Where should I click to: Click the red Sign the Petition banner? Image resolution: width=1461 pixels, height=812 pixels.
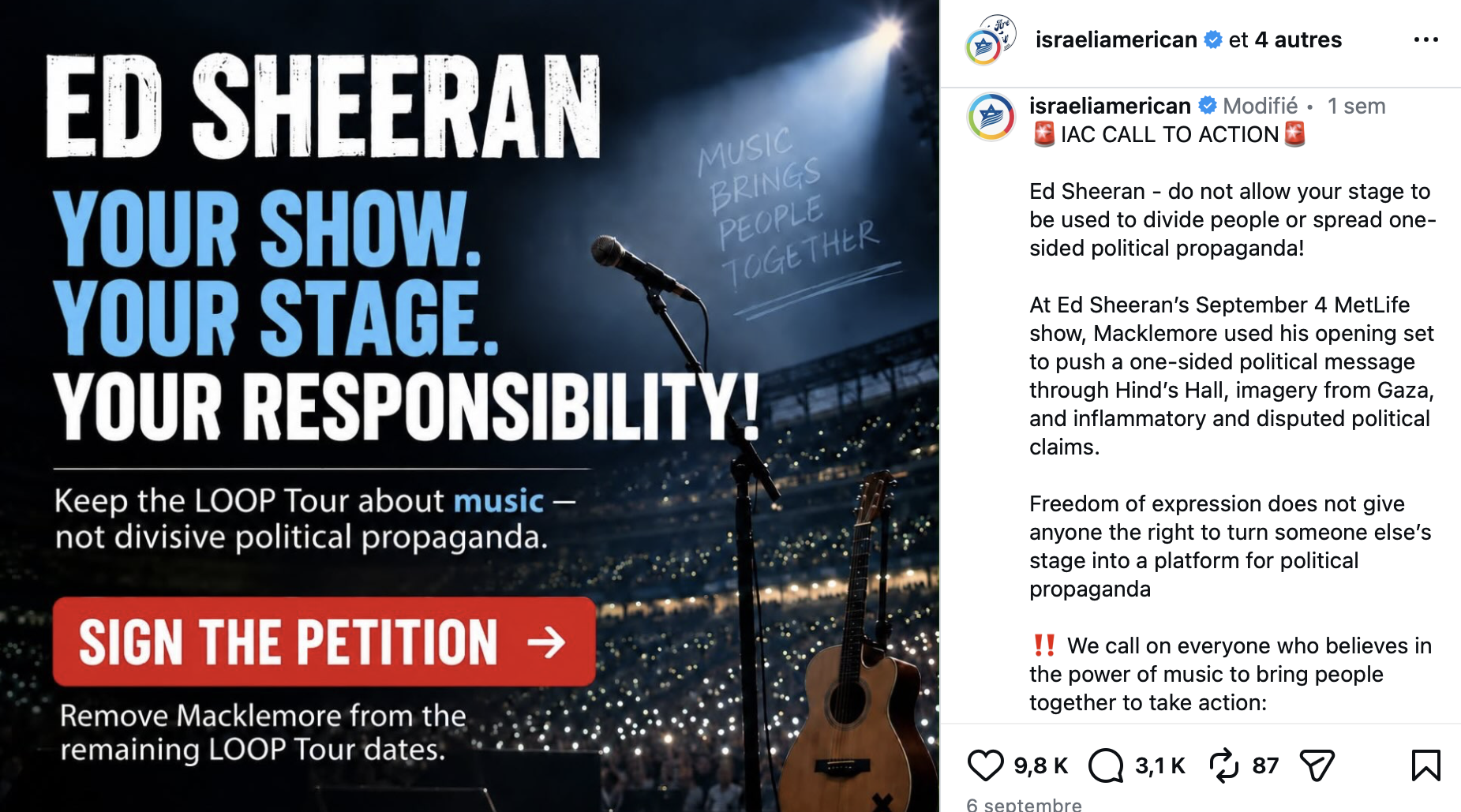324,642
